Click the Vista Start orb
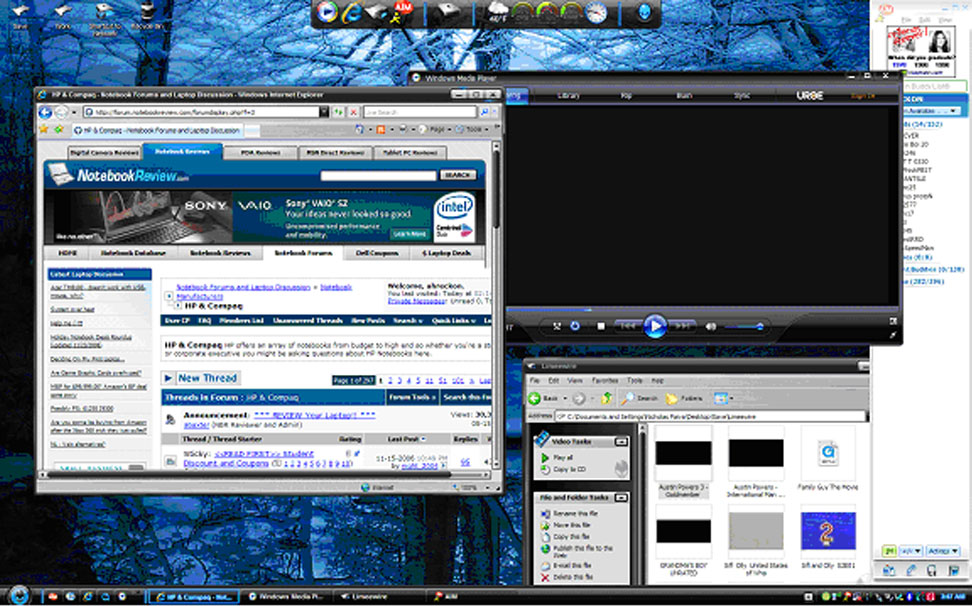972x606 pixels. (18, 595)
